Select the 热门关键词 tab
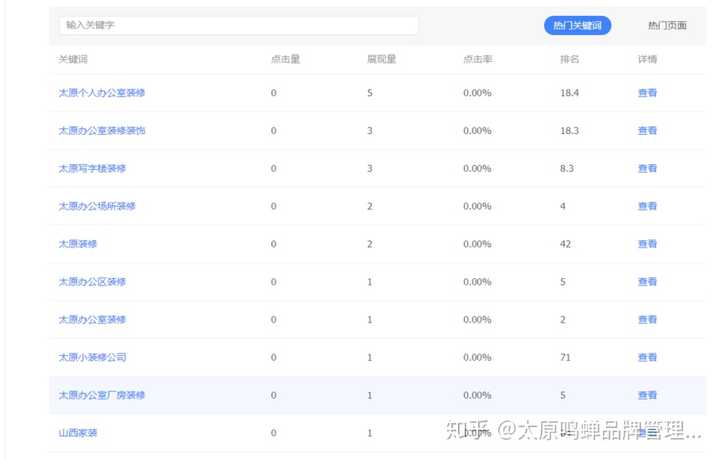Viewport: 720px width, 459px height. click(x=577, y=25)
